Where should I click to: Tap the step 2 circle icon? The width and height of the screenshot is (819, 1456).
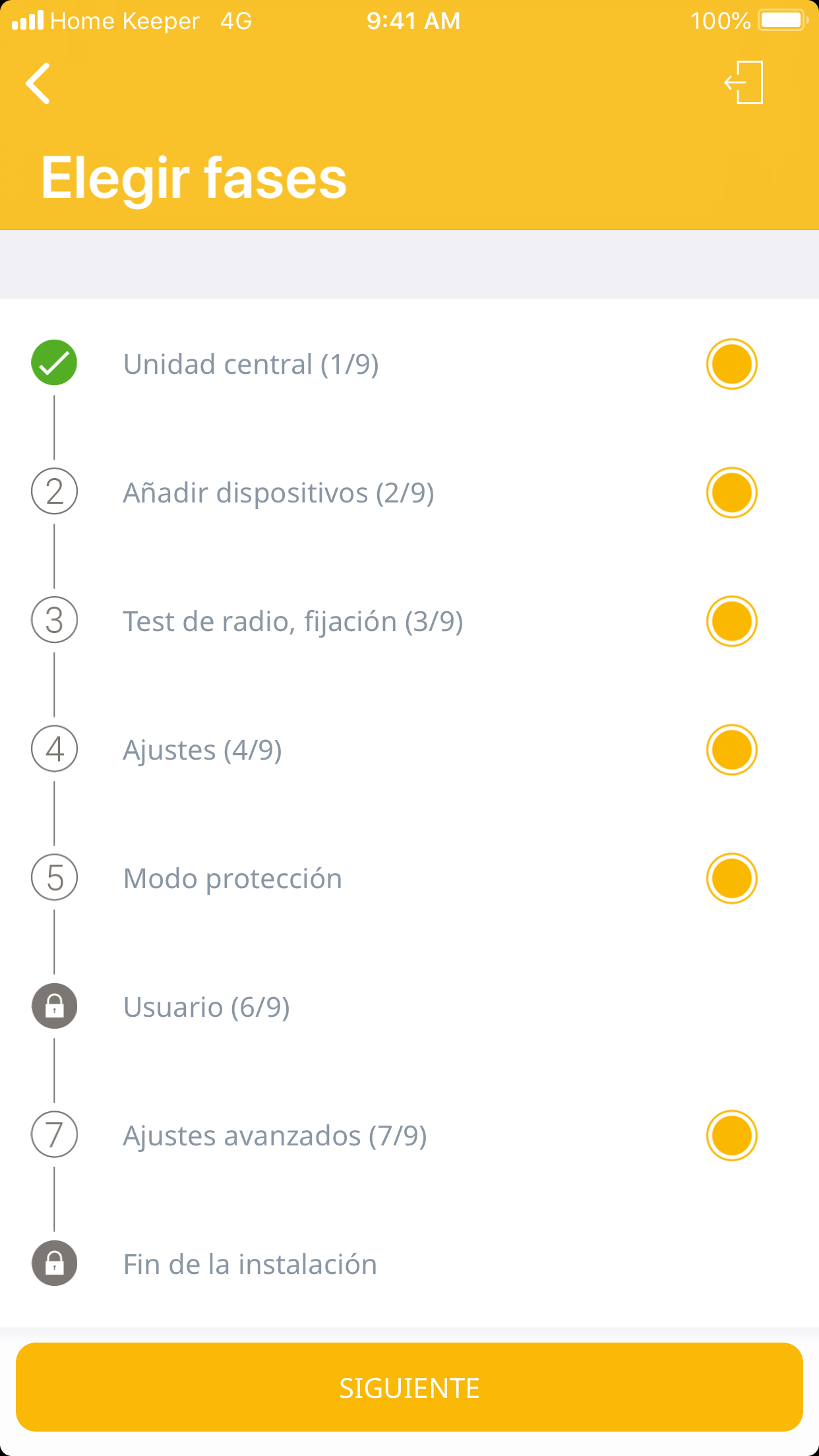54,491
